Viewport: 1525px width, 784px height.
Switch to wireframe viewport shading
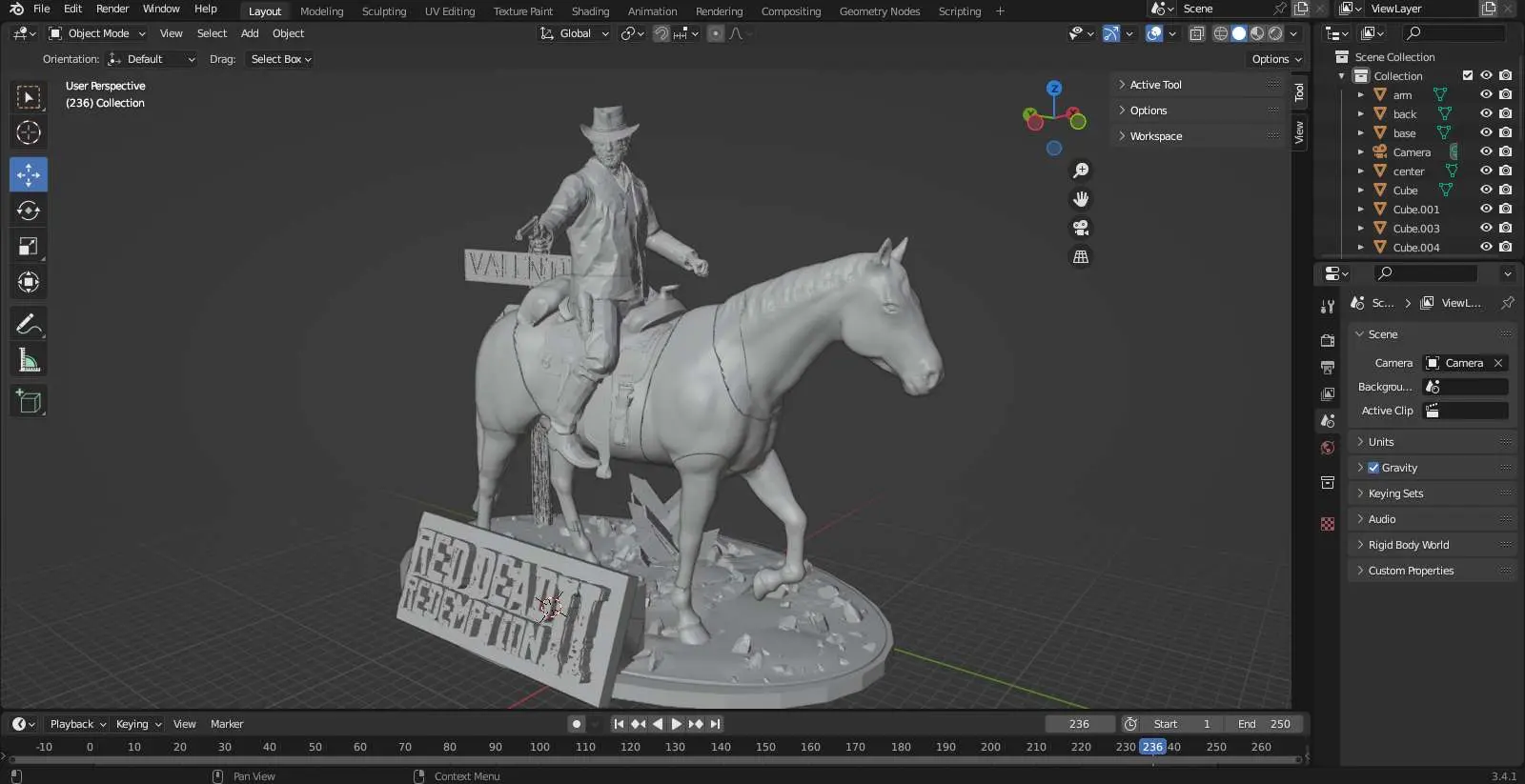[1220, 33]
